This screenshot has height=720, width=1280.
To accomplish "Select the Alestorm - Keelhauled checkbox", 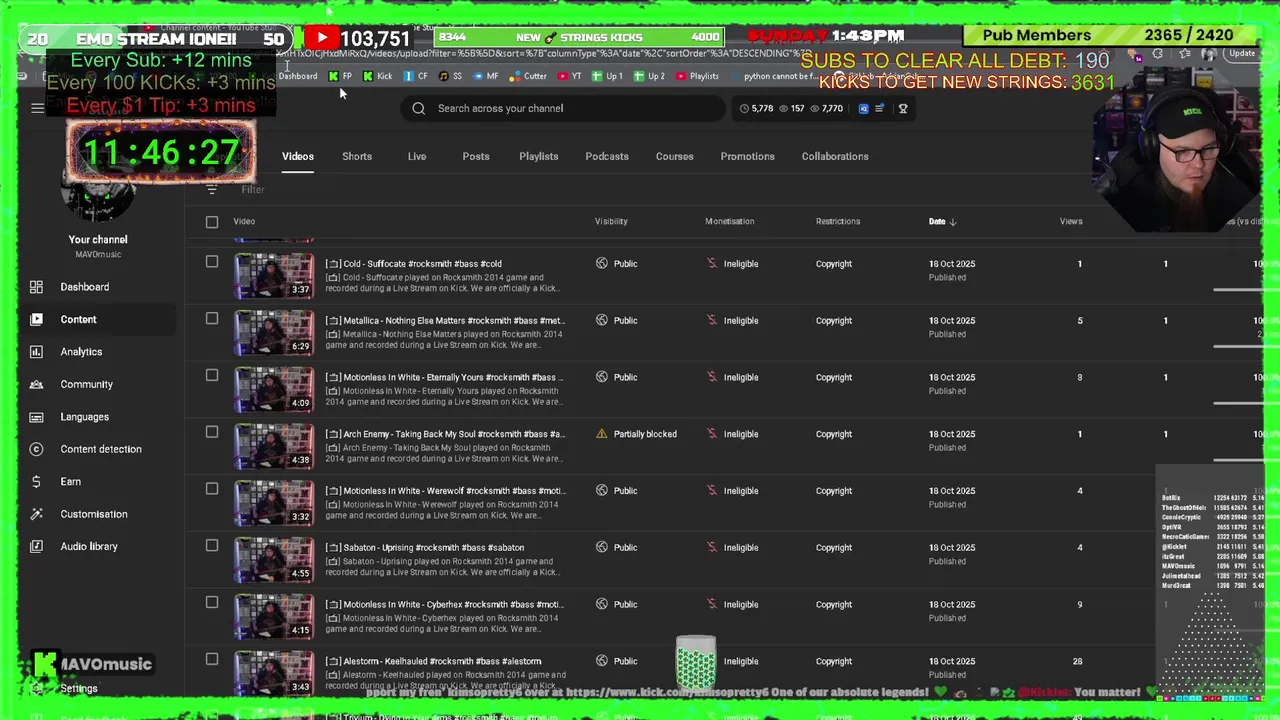I will point(212,659).
